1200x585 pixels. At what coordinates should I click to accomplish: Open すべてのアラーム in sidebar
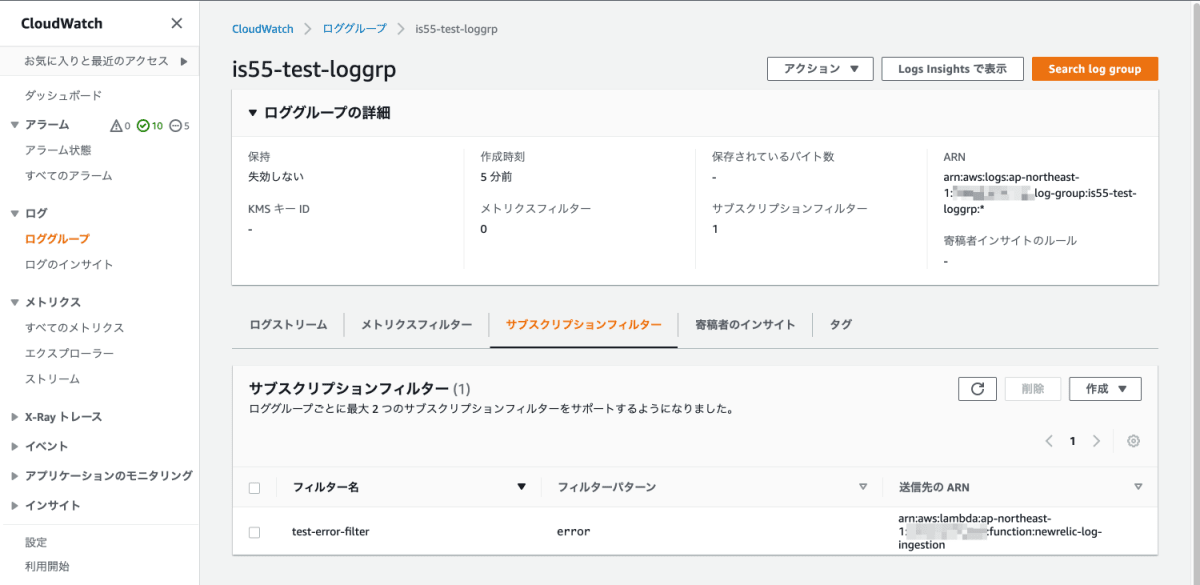[69, 176]
